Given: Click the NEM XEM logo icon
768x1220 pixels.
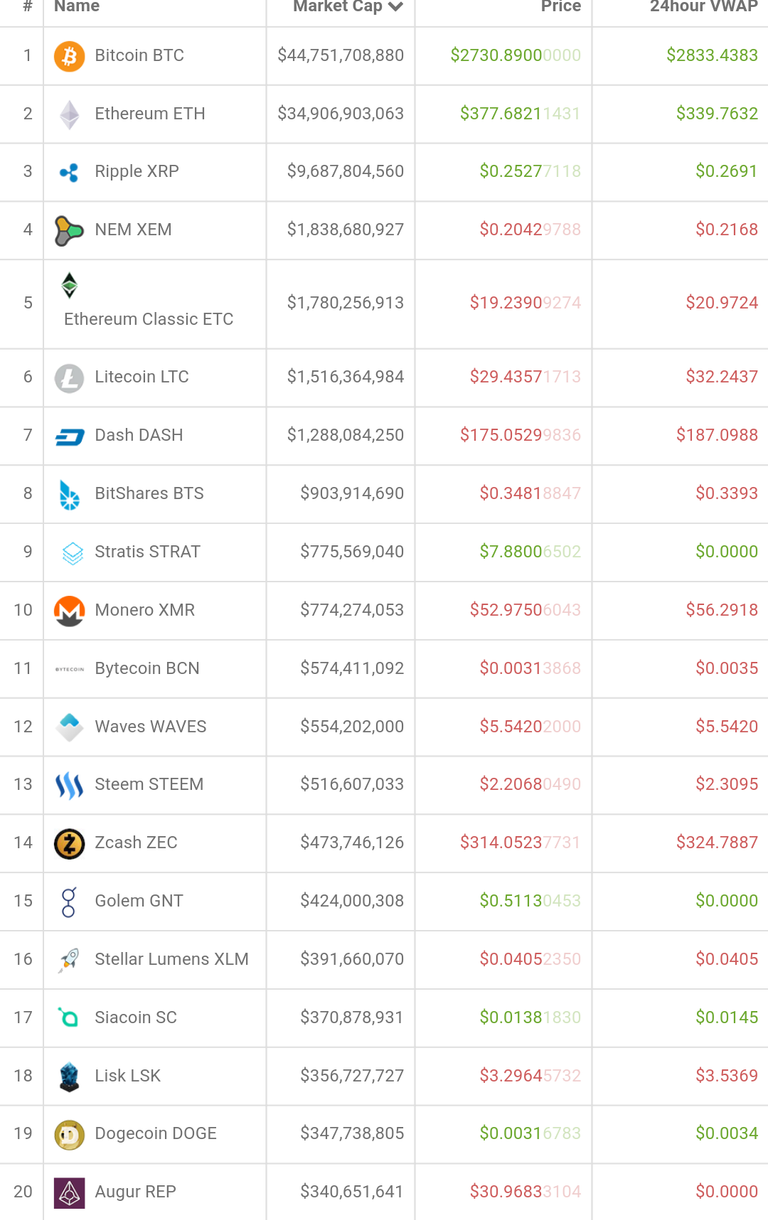Looking at the screenshot, I should [69, 230].
